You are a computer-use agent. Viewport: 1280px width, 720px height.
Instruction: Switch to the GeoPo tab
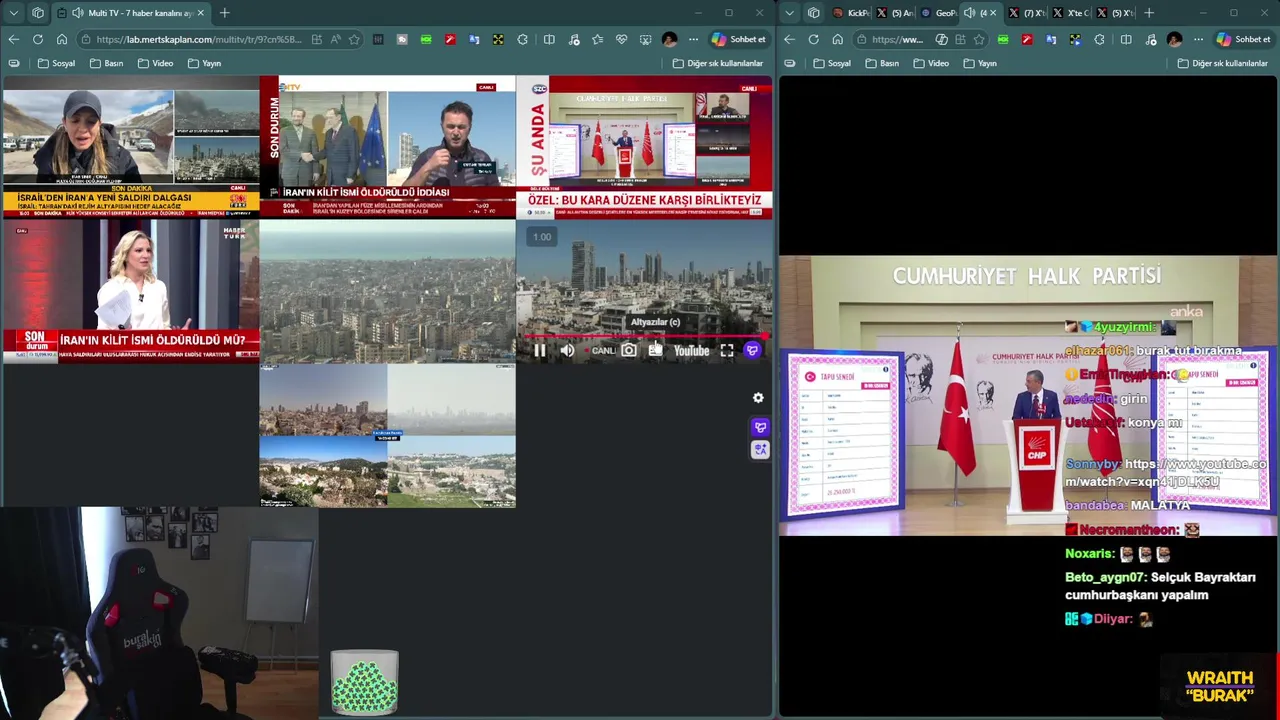(938, 13)
